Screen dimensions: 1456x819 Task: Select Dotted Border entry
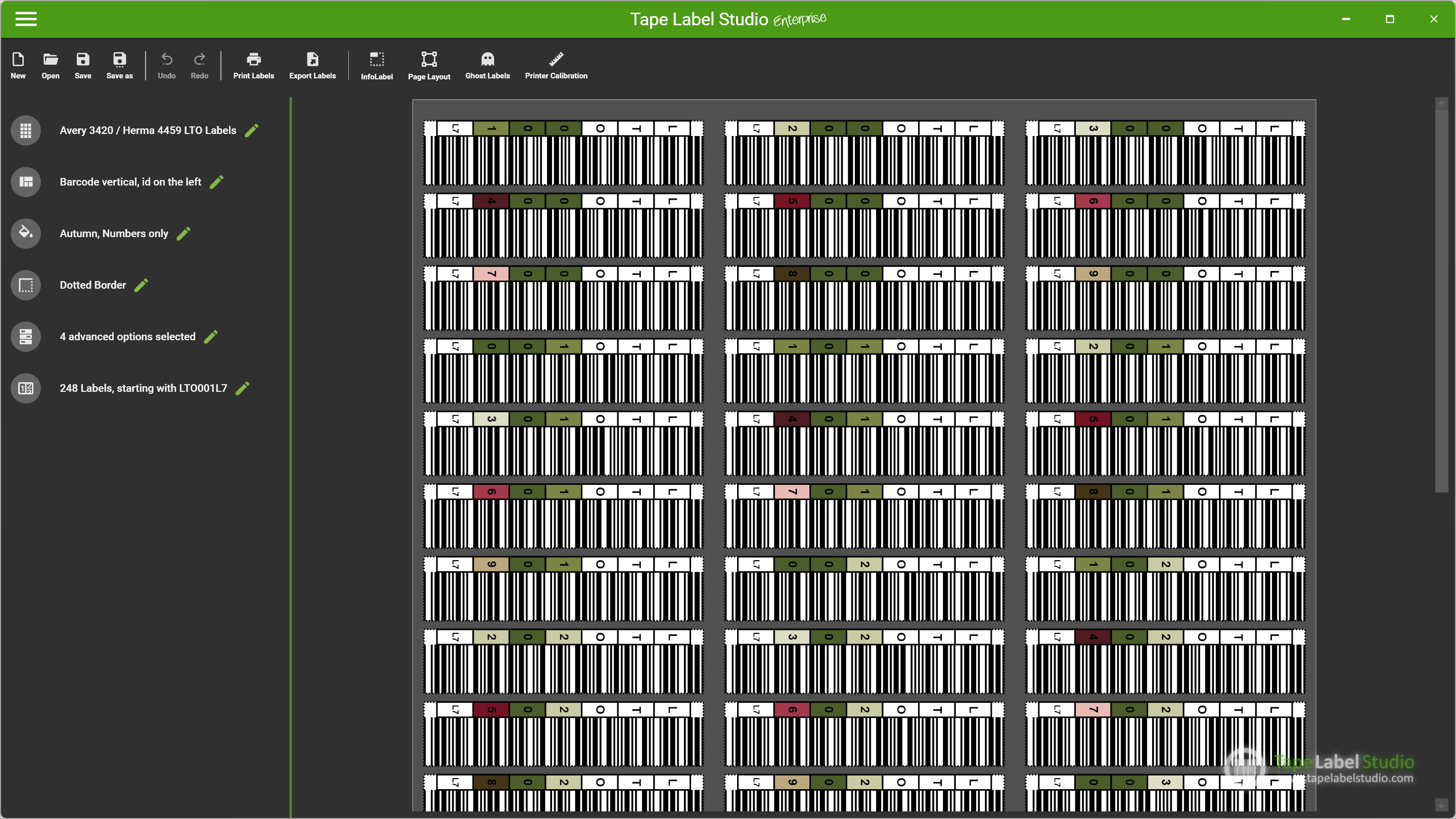[x=93, y=285]
